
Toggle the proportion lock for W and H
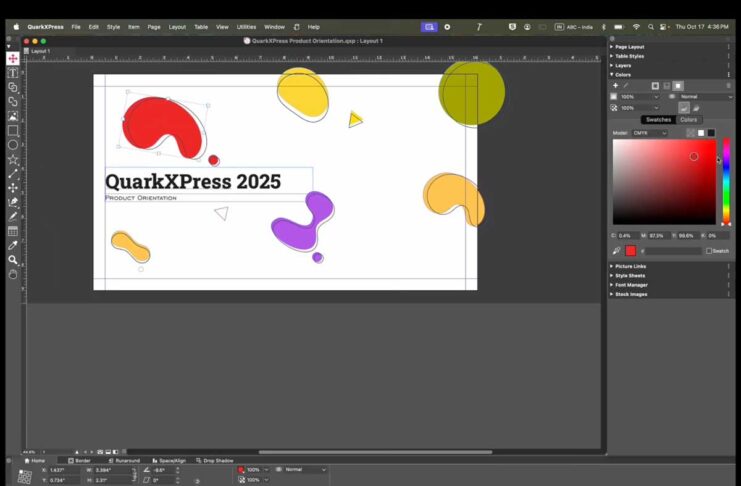pos(134,475)
